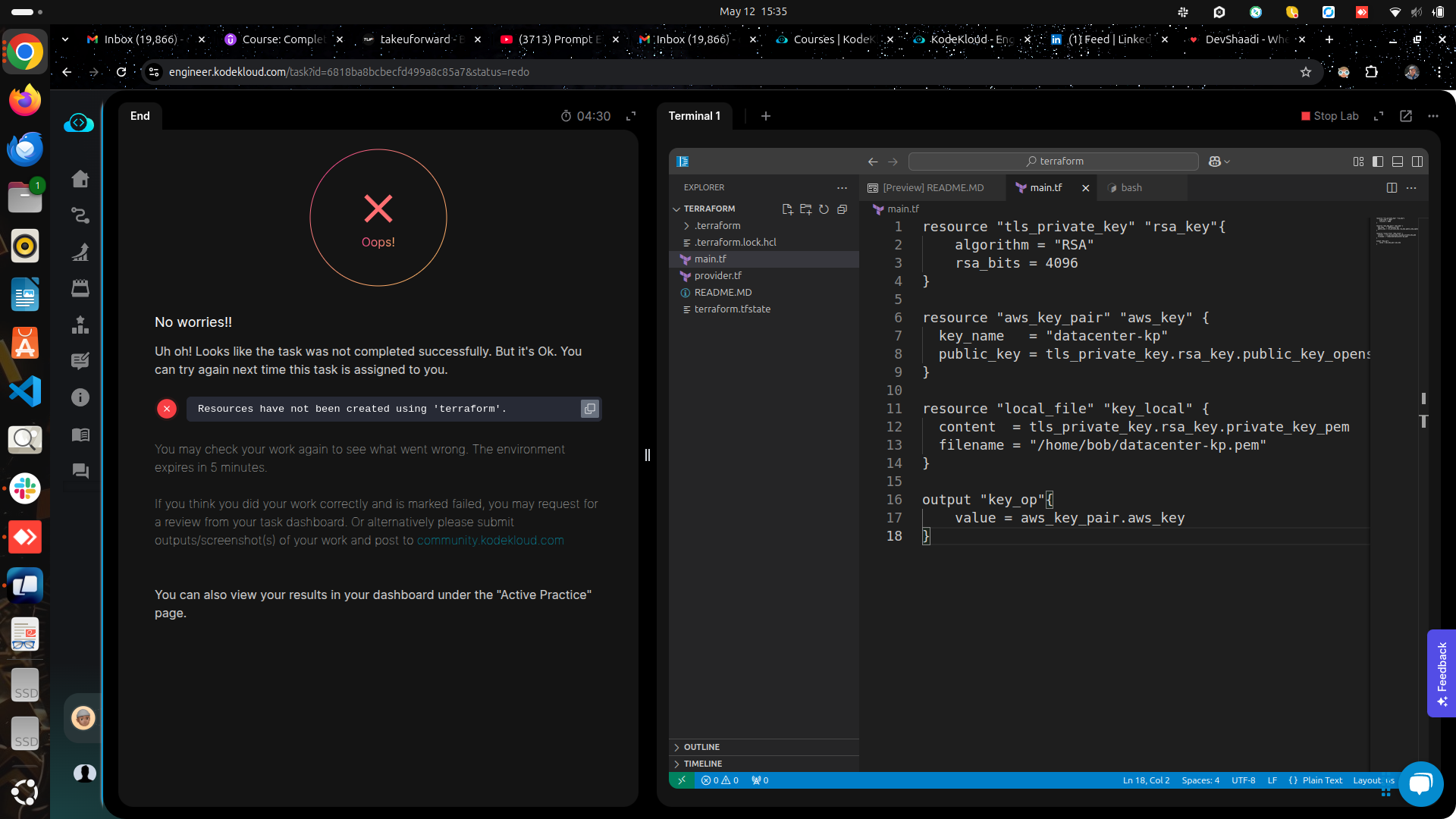Toggle the primary side bar visibility
The image size is (1456, 819).
(1378, 162)
